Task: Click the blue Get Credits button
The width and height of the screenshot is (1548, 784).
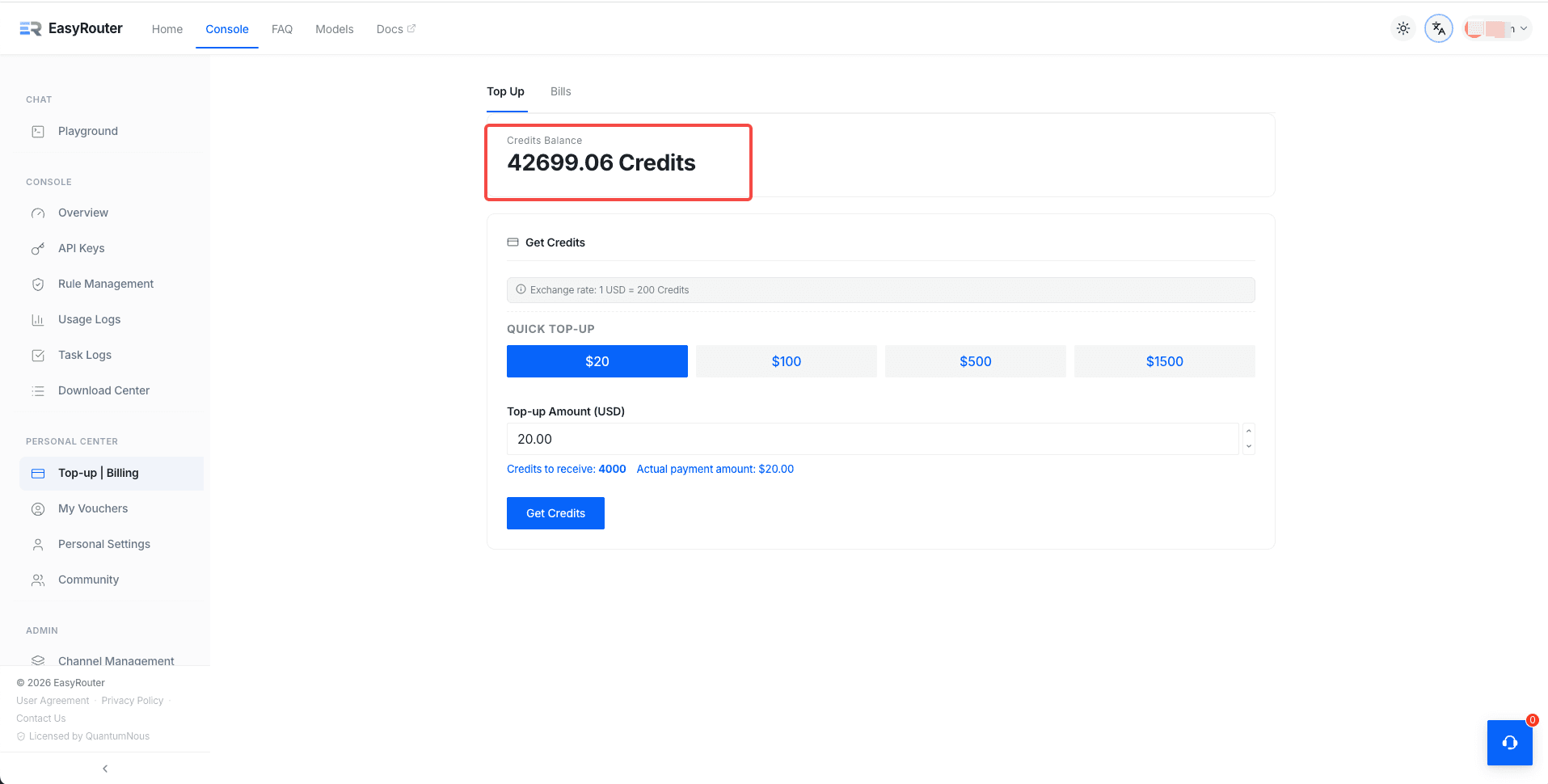Action: (x=555, y=513)
